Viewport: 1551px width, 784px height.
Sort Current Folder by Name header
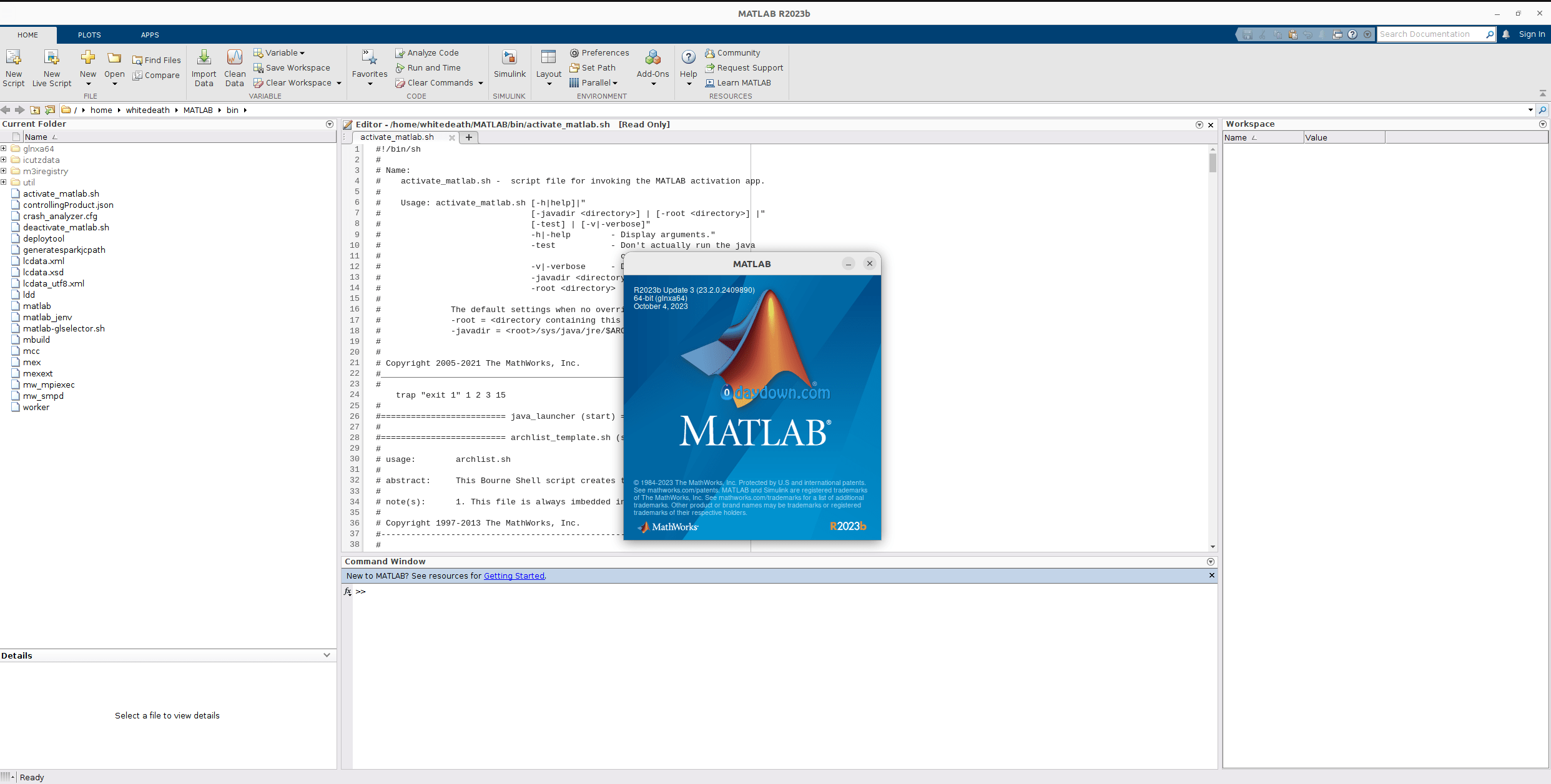click(x=179, y=137)
